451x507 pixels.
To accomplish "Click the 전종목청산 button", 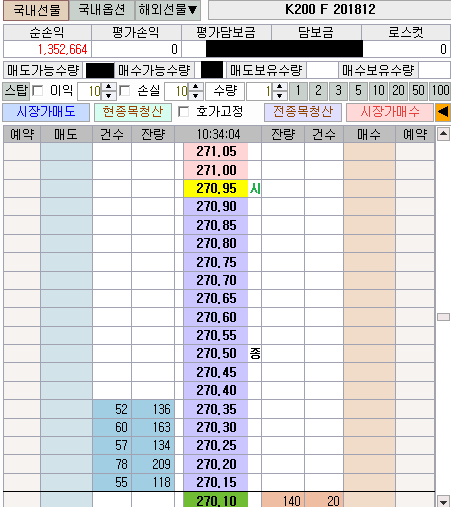I will click(x=303, y=112).
